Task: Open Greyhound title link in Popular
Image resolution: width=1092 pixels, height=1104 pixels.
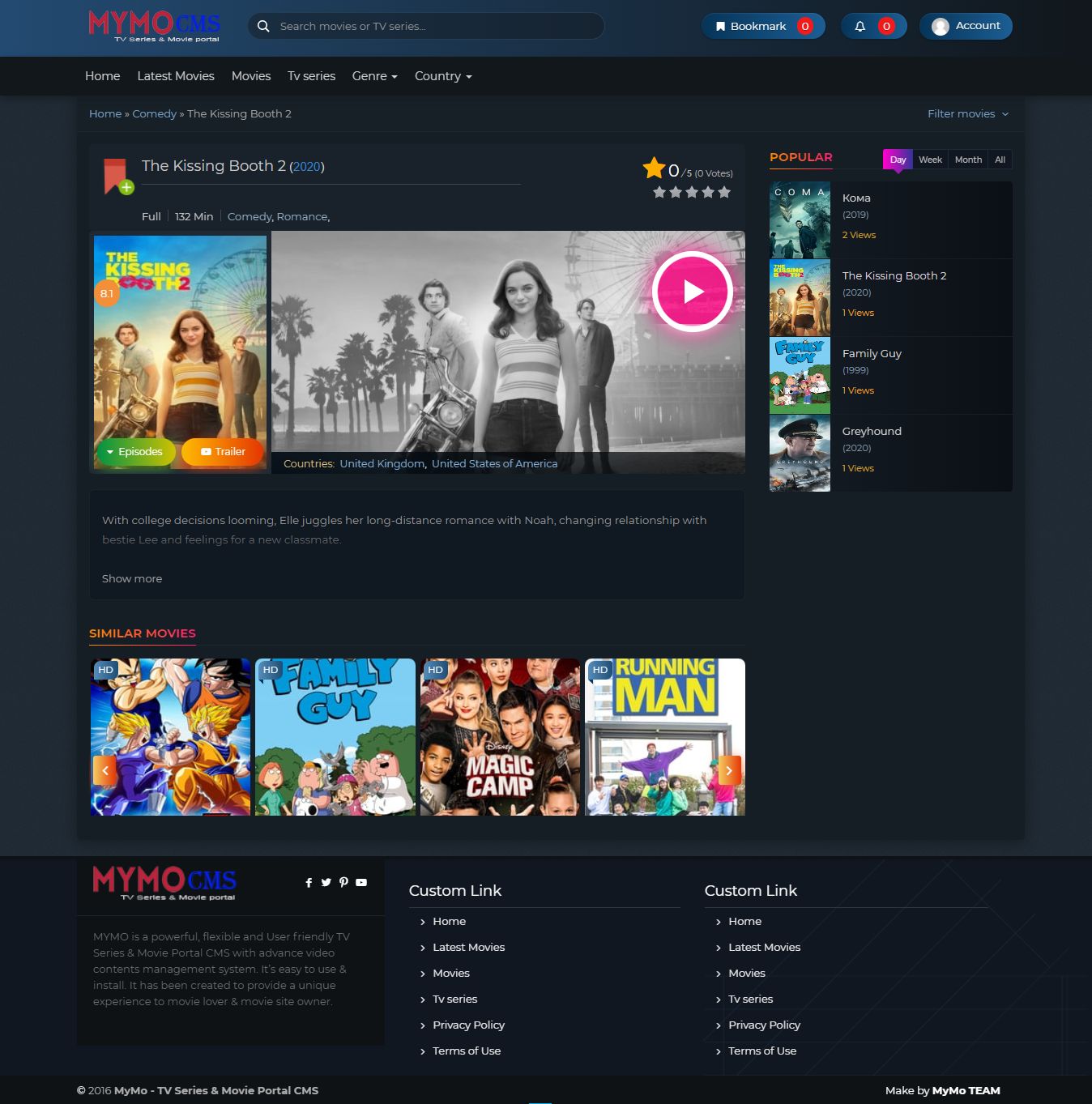Action: pyautogui.click(x=872, y=431)
